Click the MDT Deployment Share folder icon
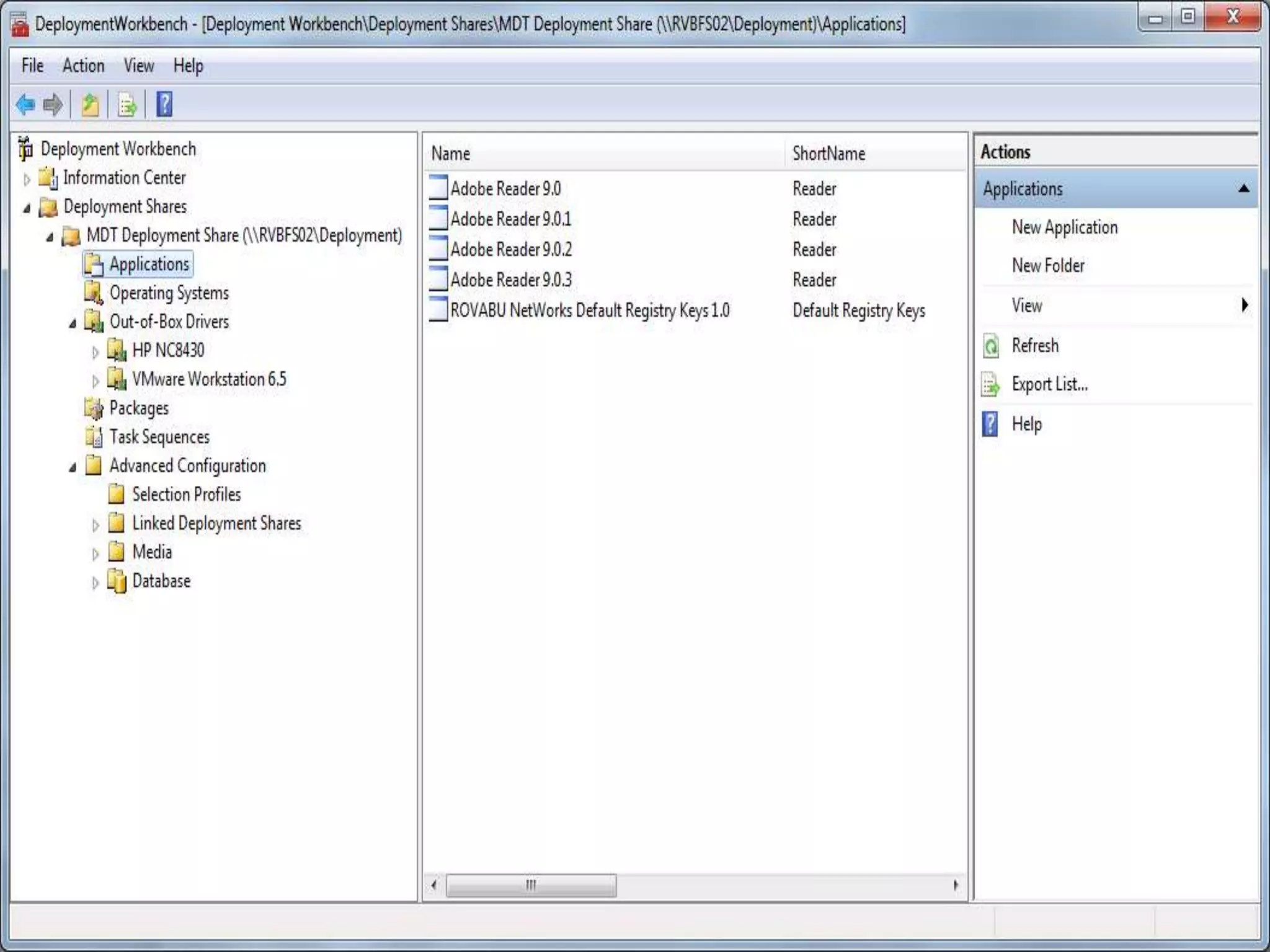 coord(71,236)
